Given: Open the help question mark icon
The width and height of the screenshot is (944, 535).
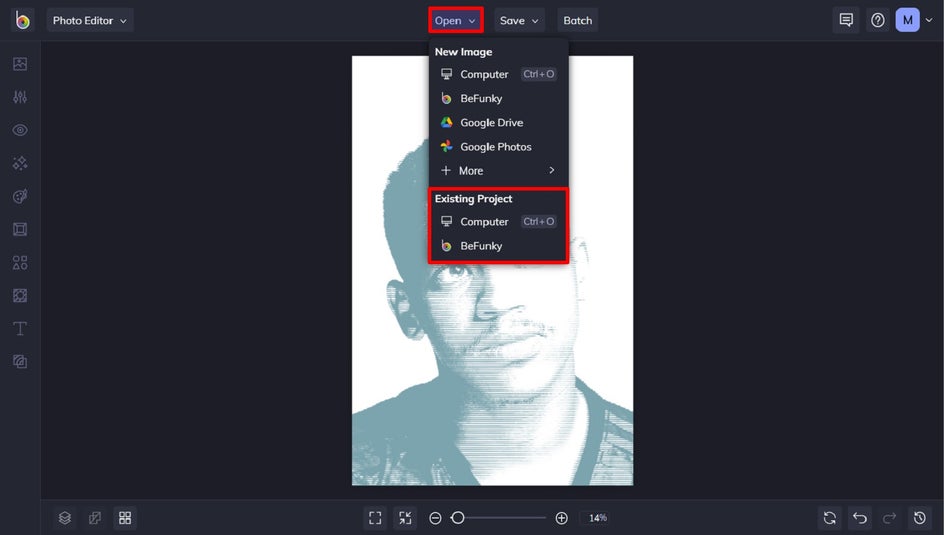Looking at the screenshot, I should pyautogui.click(x=878, y=20).
